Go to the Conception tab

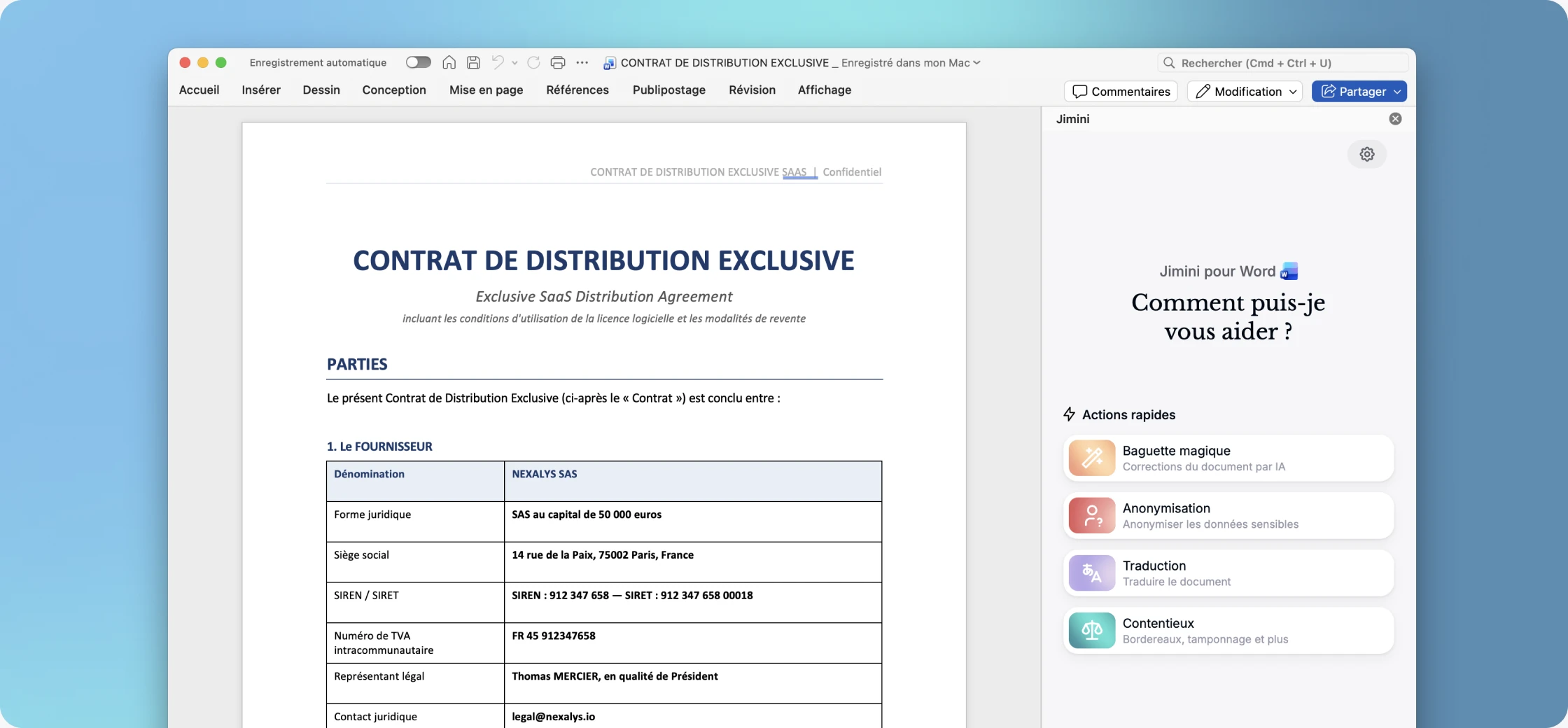click(394, 90)
